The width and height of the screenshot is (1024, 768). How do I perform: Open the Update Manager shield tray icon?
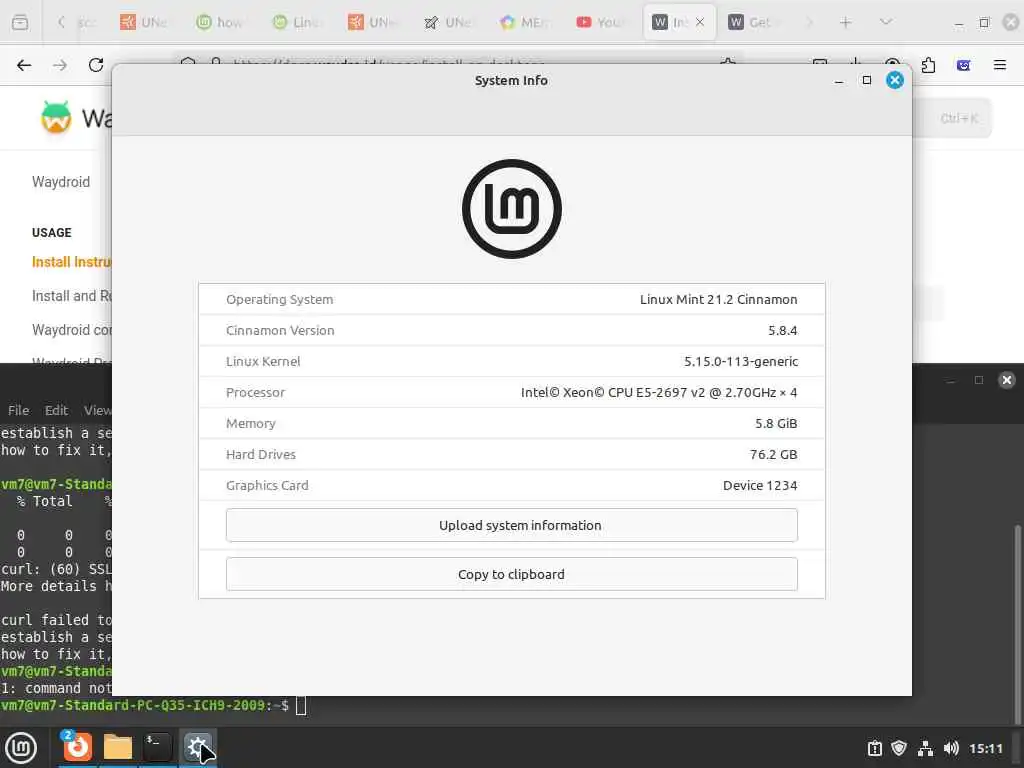[x=899, y=748]
